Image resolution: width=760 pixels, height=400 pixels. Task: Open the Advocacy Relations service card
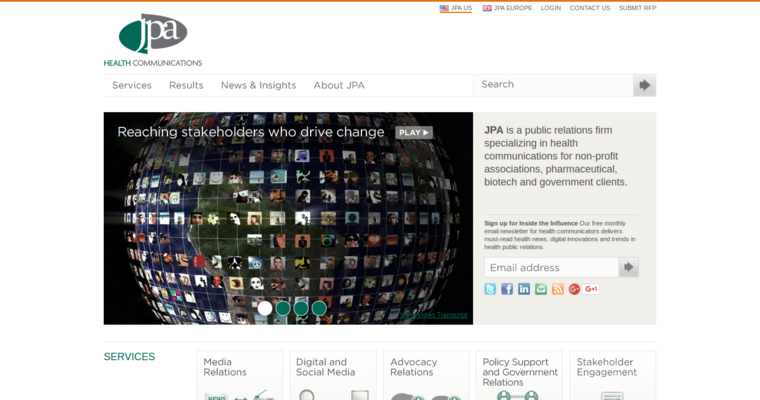(426, 375)
